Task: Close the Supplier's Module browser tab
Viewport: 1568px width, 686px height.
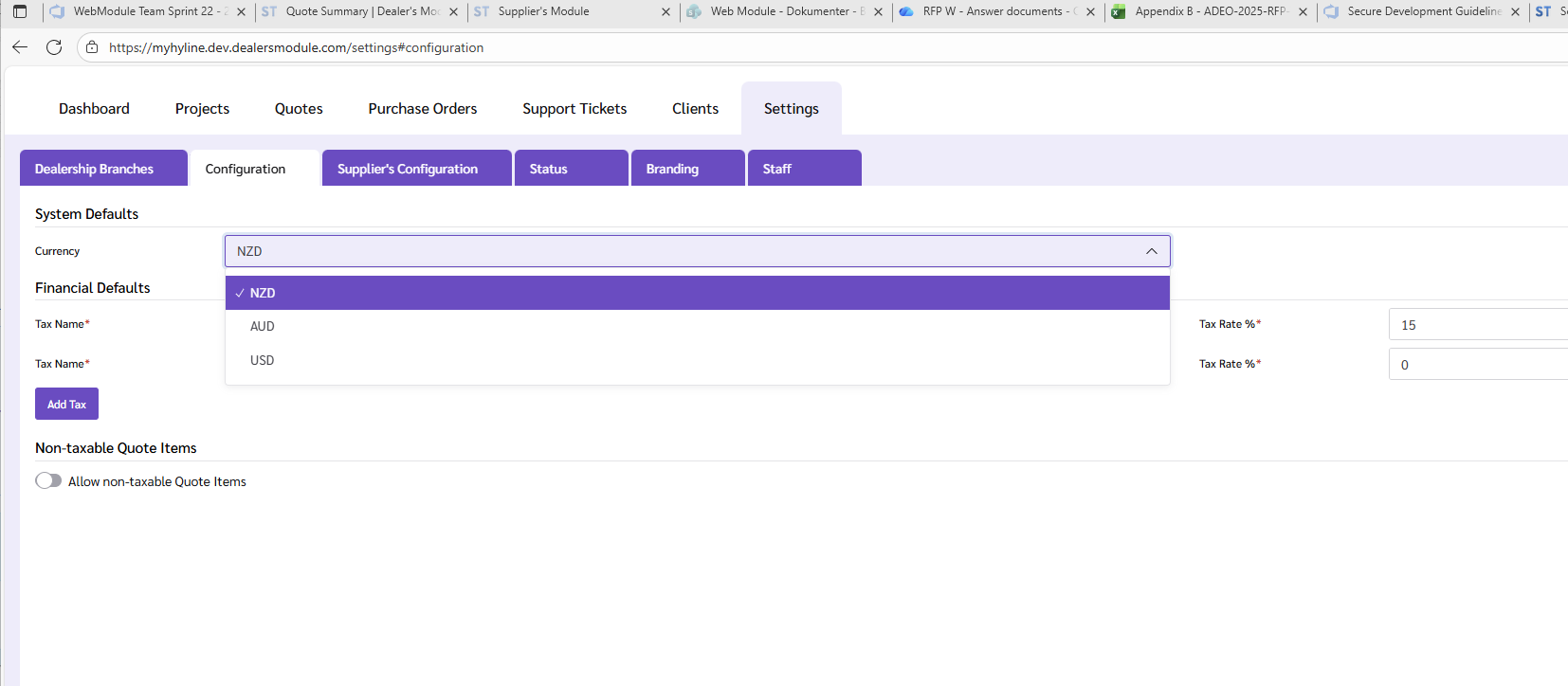Action: tap(665, 12)
